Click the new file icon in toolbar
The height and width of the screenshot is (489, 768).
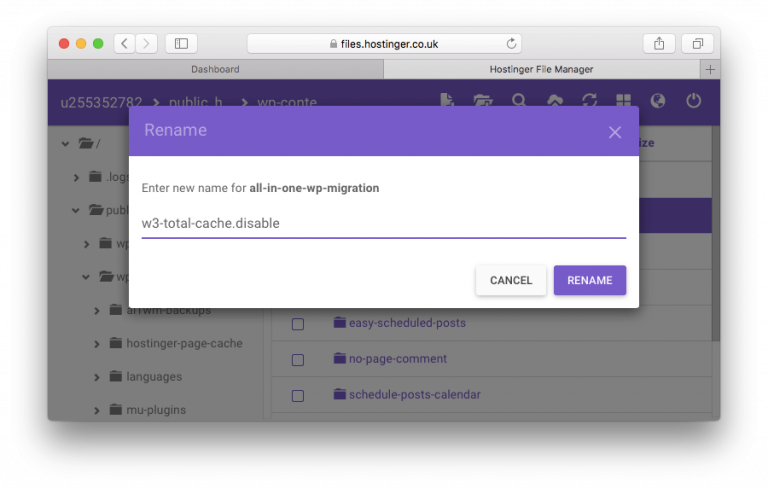447,100
